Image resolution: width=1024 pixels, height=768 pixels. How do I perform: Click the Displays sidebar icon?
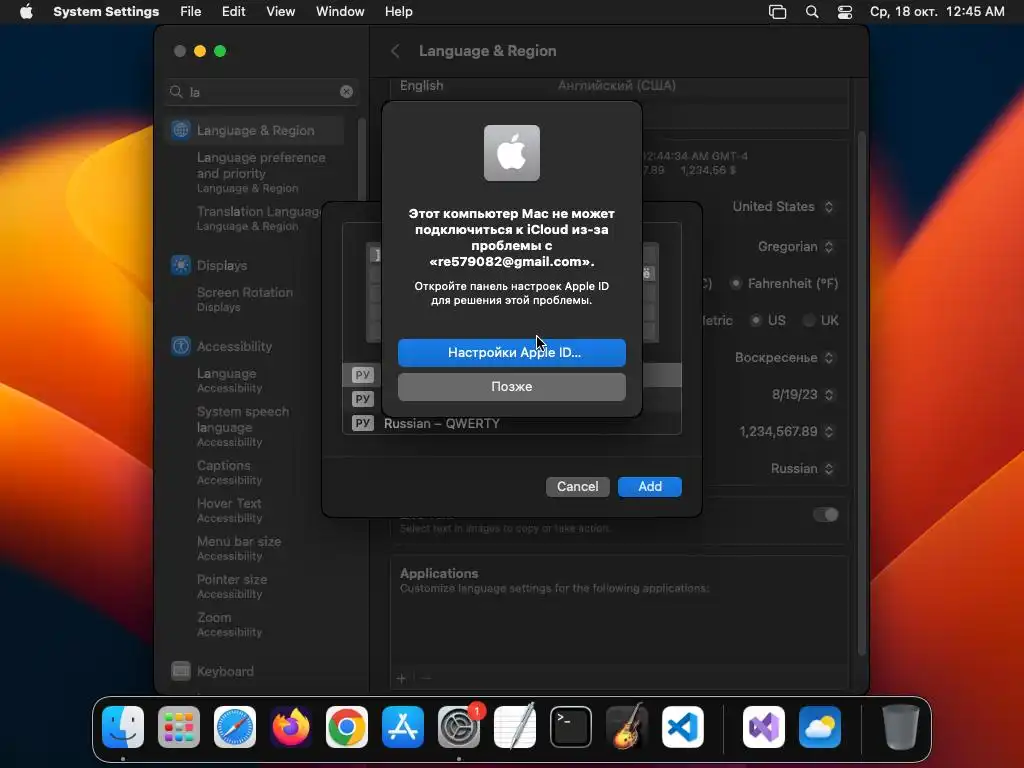click(181, 265)
